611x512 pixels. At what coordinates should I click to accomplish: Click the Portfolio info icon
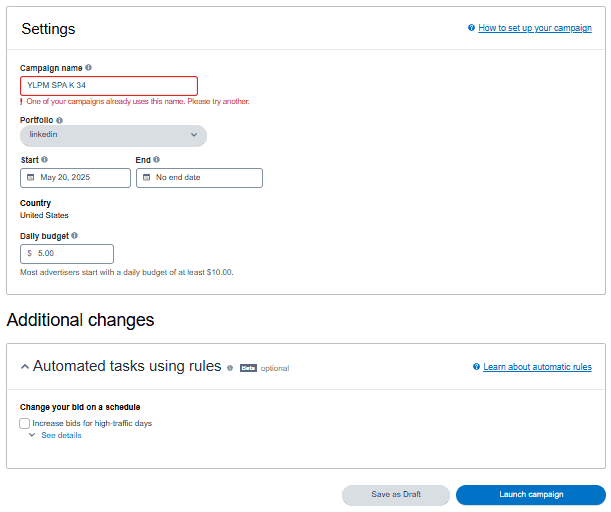(59, 120)
